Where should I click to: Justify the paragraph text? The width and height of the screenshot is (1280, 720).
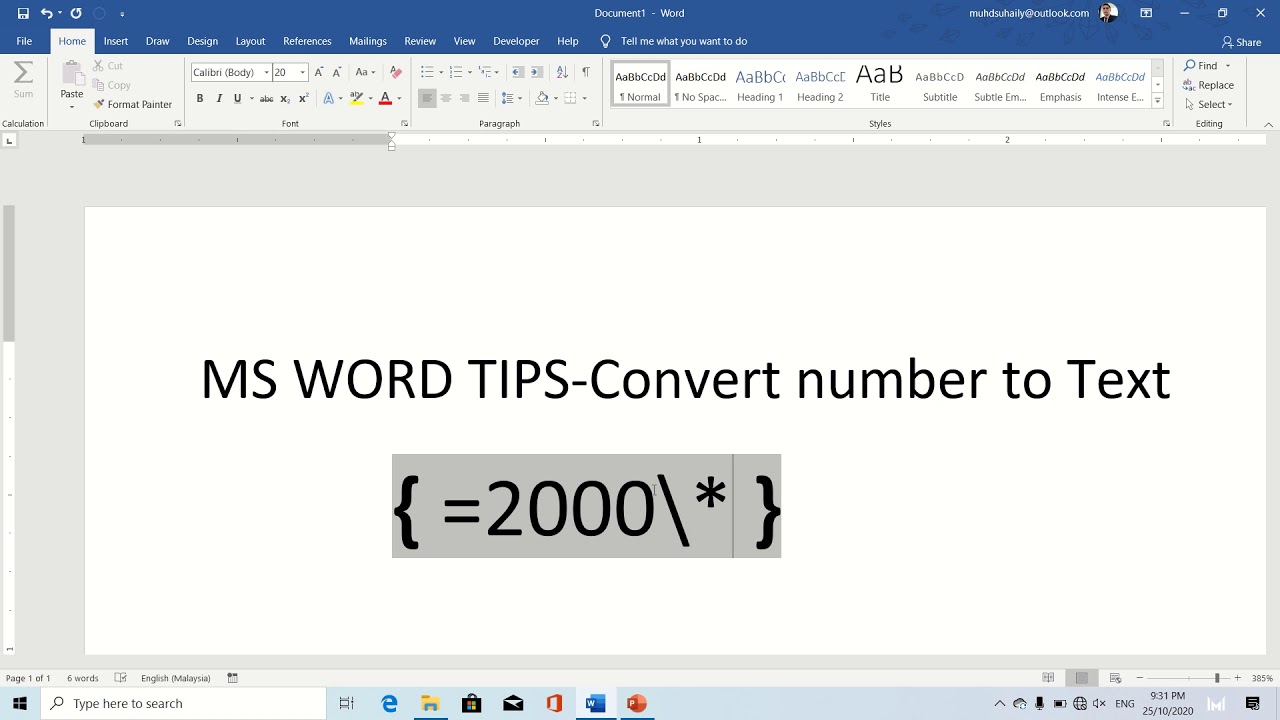483,98
